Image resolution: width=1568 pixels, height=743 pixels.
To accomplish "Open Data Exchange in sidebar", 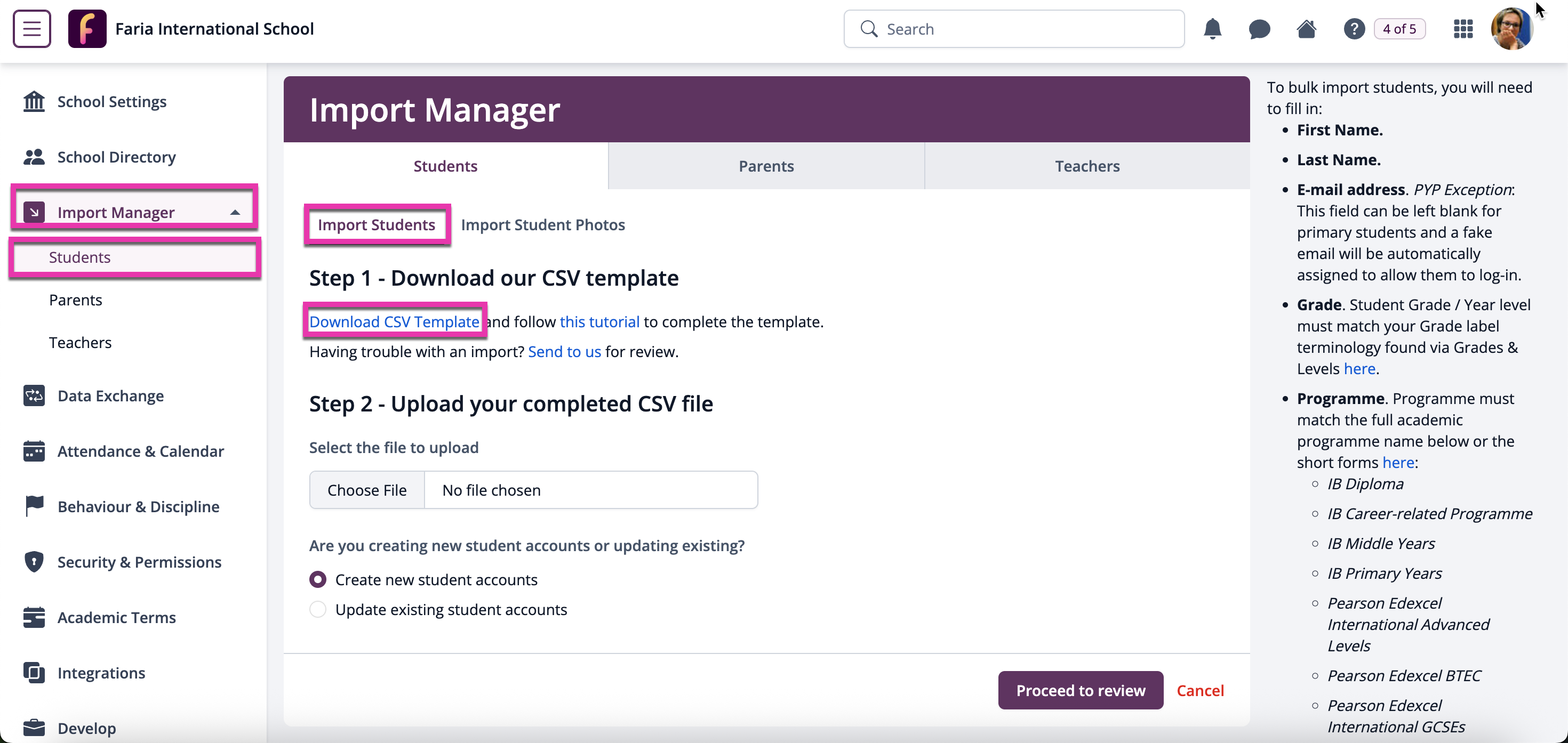I will point(110,395).
